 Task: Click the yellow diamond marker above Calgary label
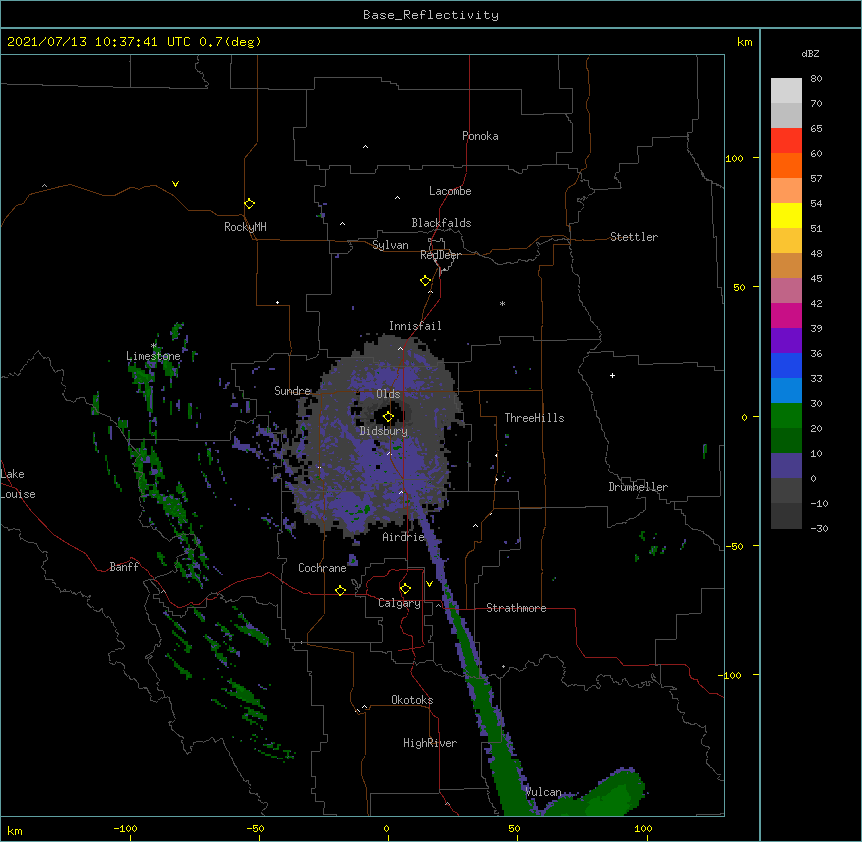coord(405,589)
